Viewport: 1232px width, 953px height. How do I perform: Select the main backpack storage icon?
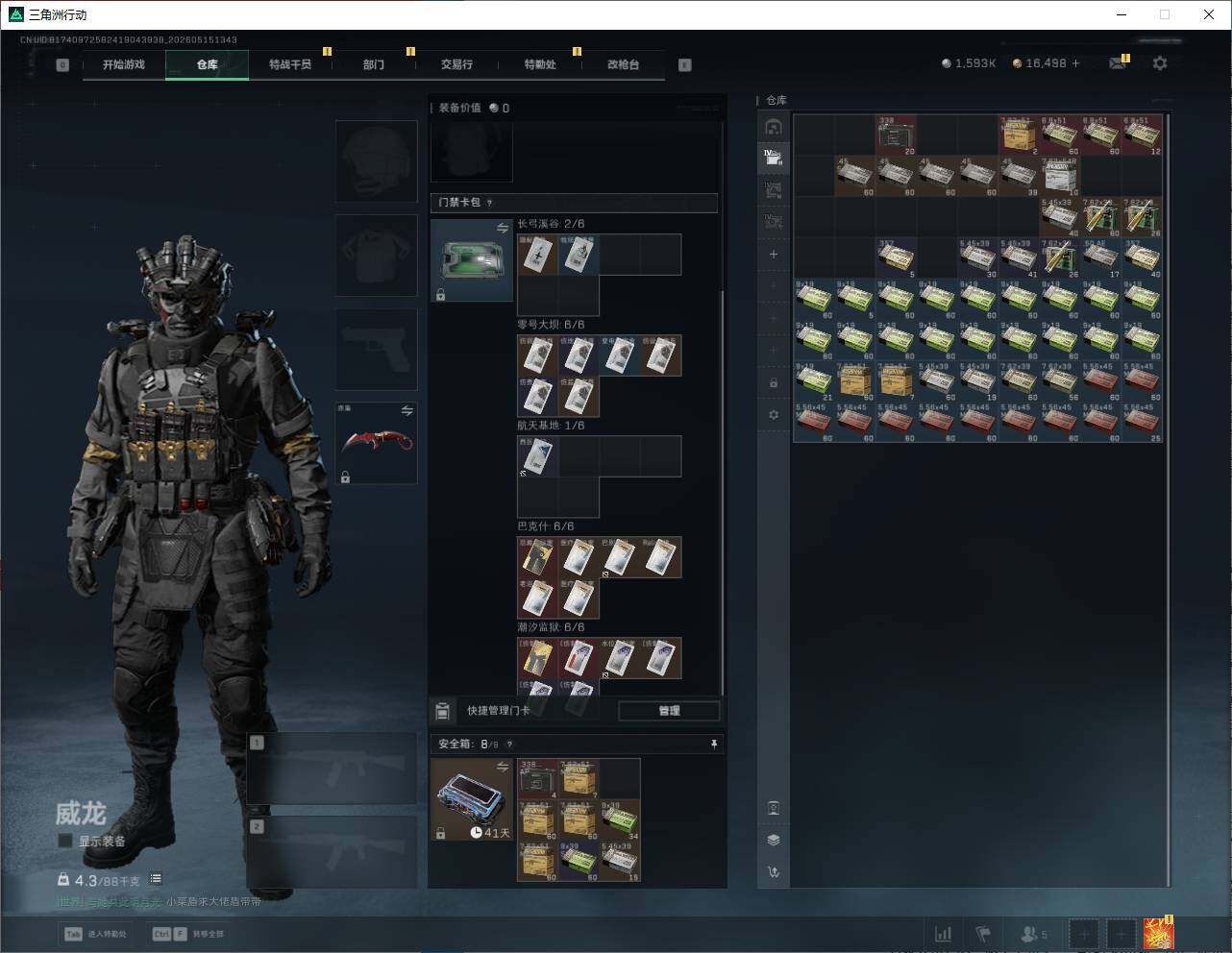coord(774,127)
